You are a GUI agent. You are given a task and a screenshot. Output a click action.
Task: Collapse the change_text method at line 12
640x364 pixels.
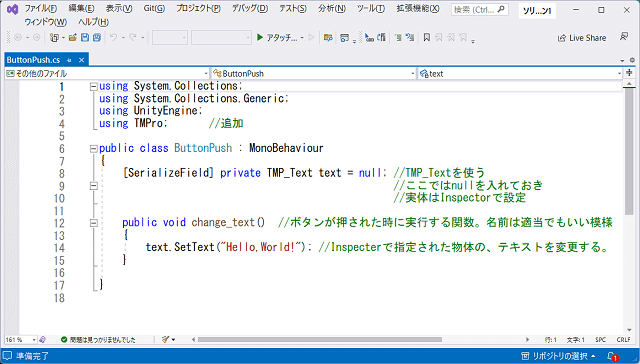pyautogui.click(x=94, y=223)
